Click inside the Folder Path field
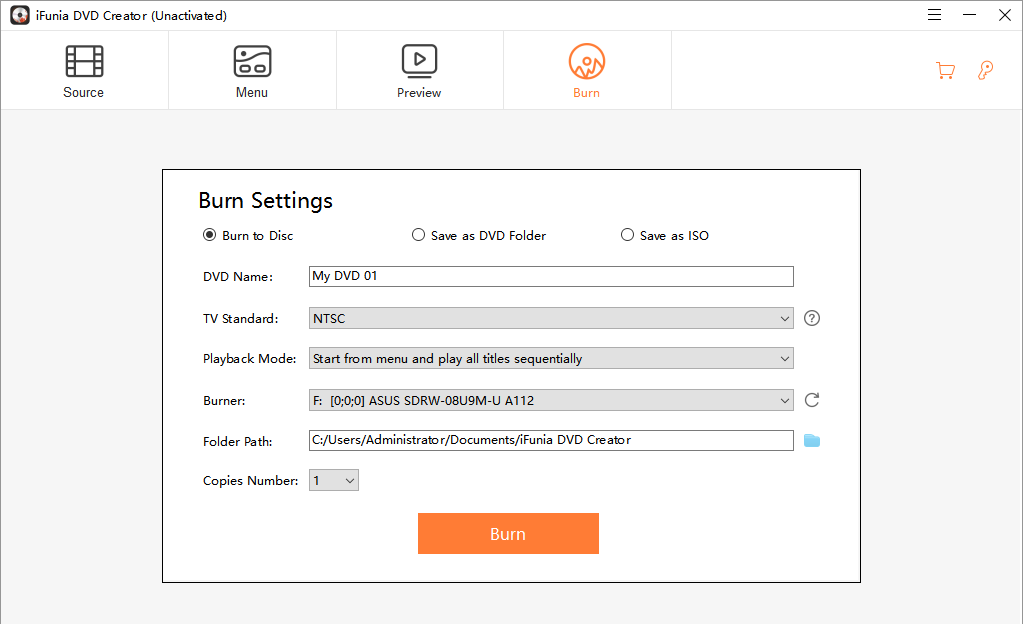Image resolution: width=1023 pixels, height=624 pixels. coord(551,440)
